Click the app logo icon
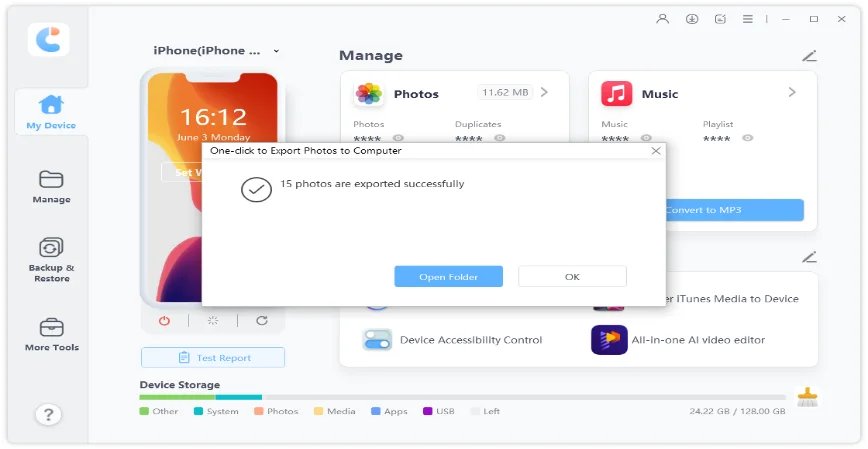Screen dimensions: 868x449 (x=49, y=40)
